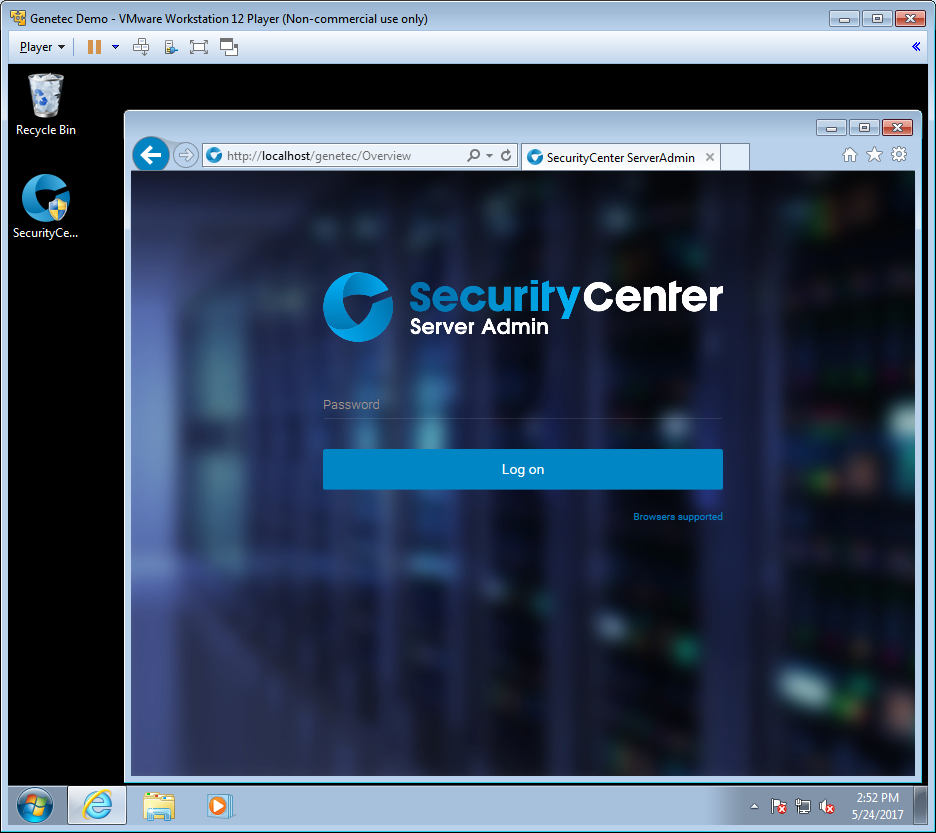936x833 pixels.
Task: Select the SecurityCenter ServerAdmin tab
Action: [621, 158]
